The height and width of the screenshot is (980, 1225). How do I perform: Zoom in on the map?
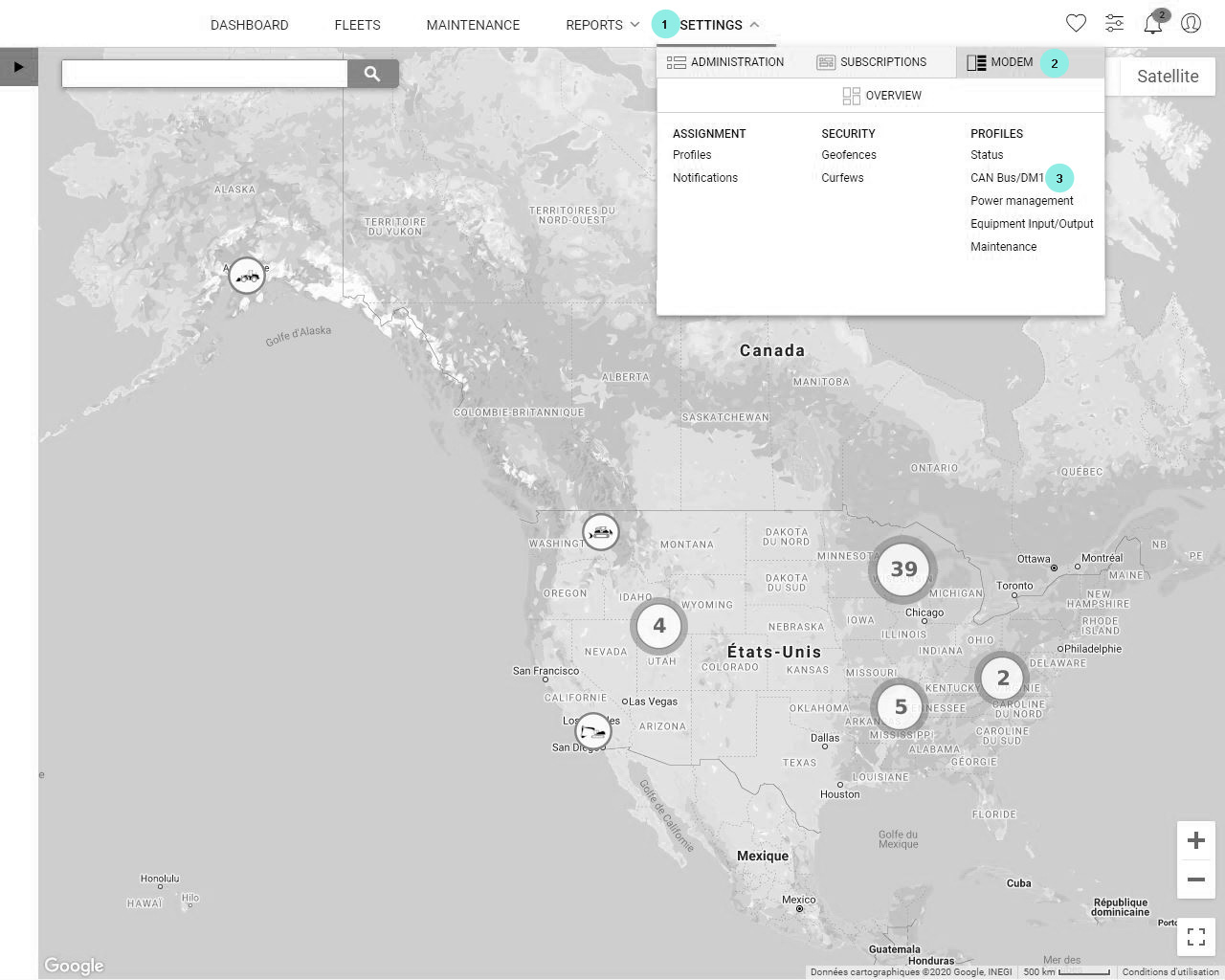click(x=1196, y=840)
